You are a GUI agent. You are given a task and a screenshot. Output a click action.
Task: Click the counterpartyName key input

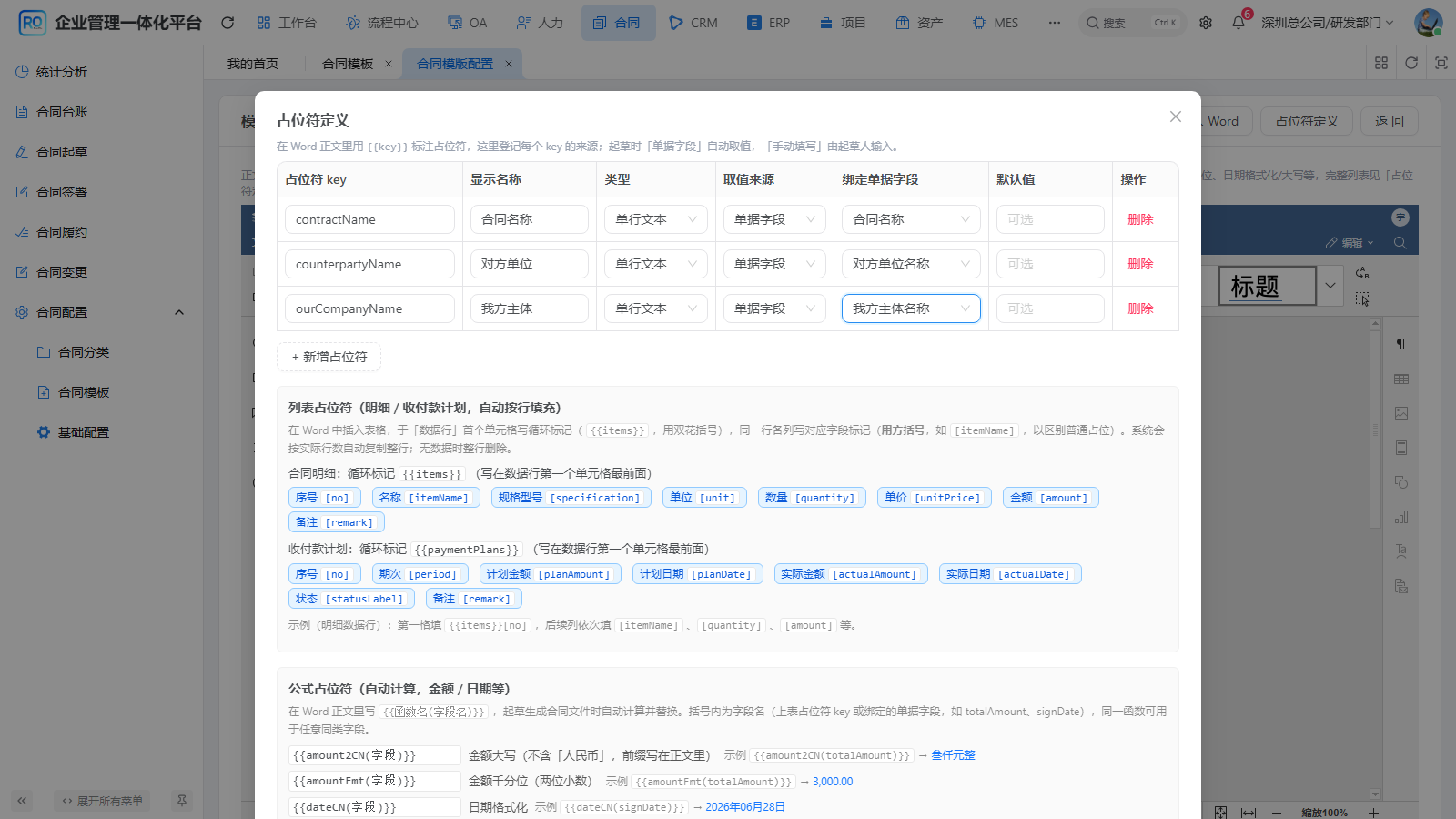tap(369, 264)
